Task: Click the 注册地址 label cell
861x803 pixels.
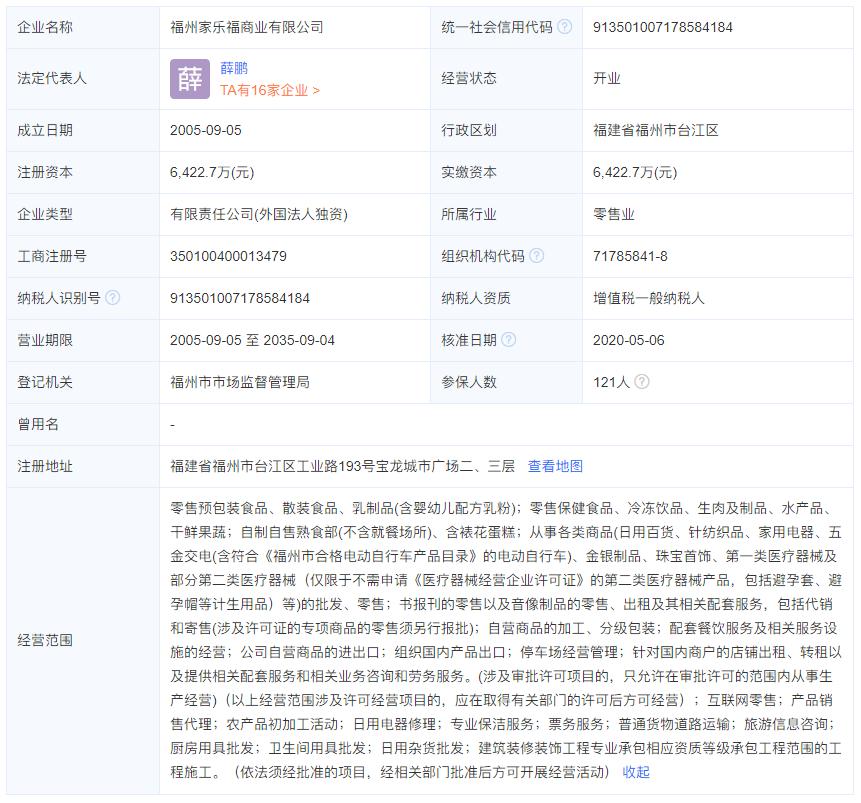Action: [x=83, y=466]
